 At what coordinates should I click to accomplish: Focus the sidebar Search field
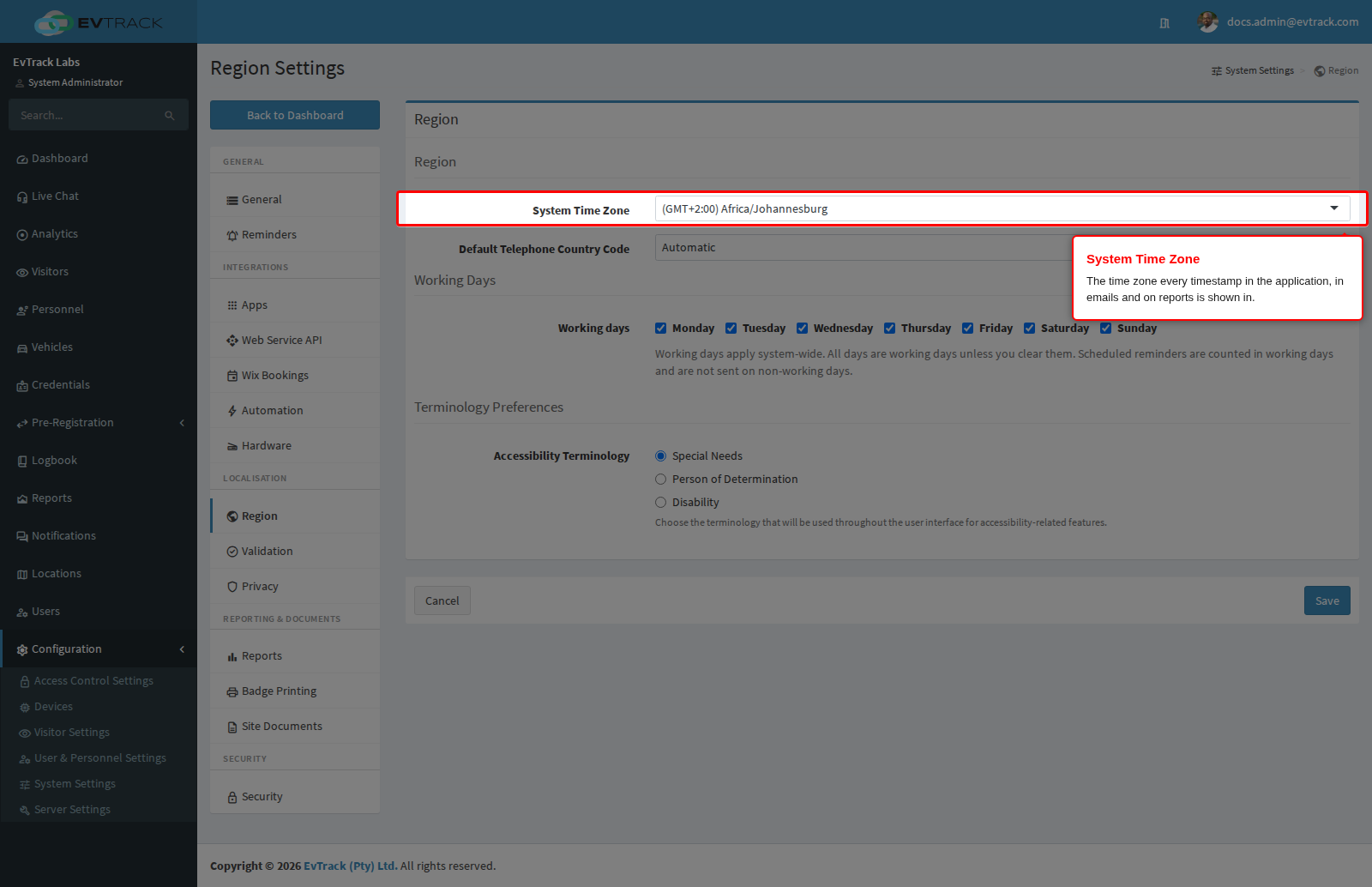[x=99, y=115]
